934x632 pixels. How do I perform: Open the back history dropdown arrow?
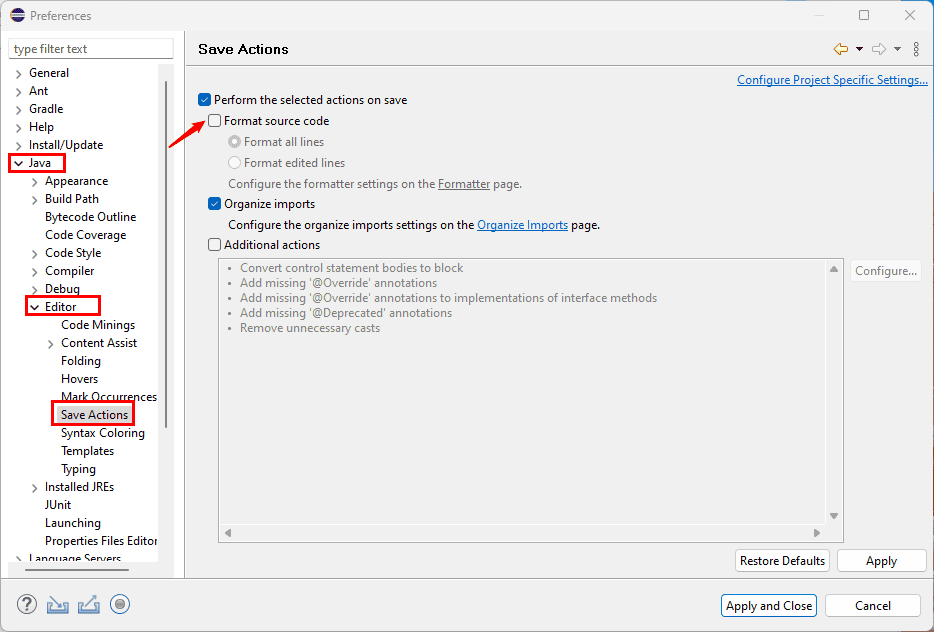coord(859,49)
